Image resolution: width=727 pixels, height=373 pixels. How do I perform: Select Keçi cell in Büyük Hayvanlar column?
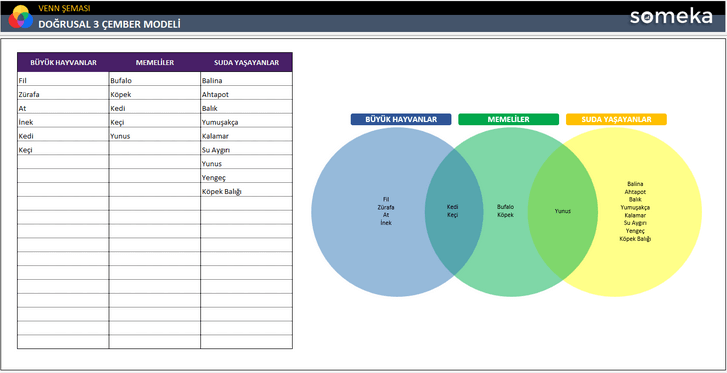[x=63, y=148]
